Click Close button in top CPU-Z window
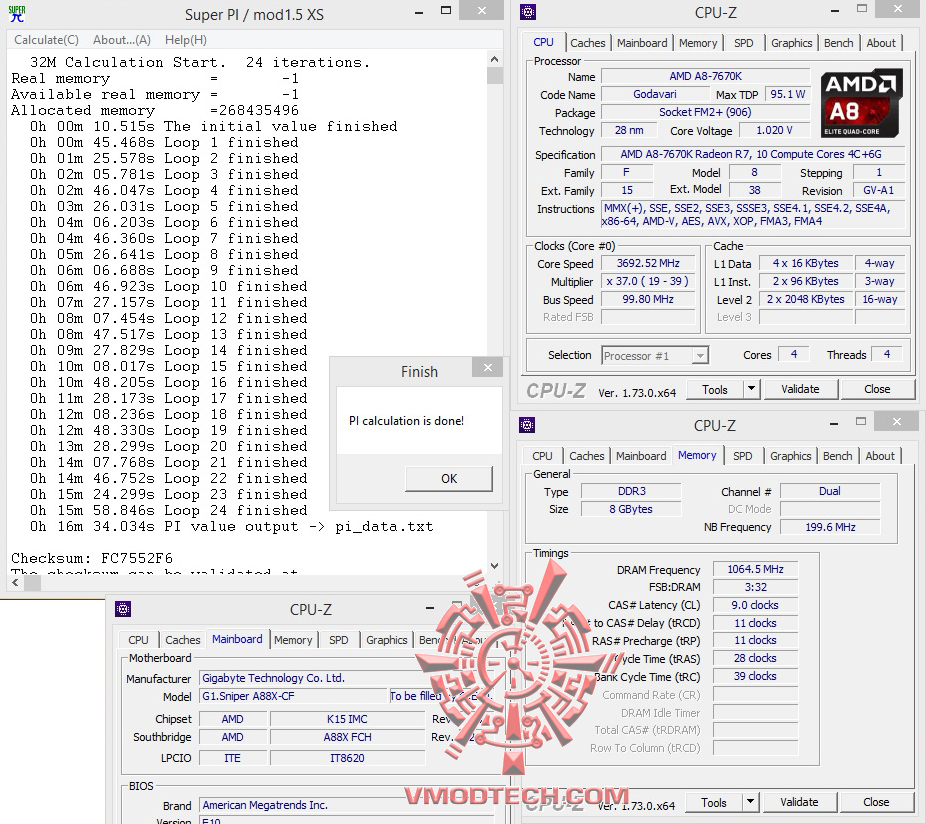 [877, 389]
